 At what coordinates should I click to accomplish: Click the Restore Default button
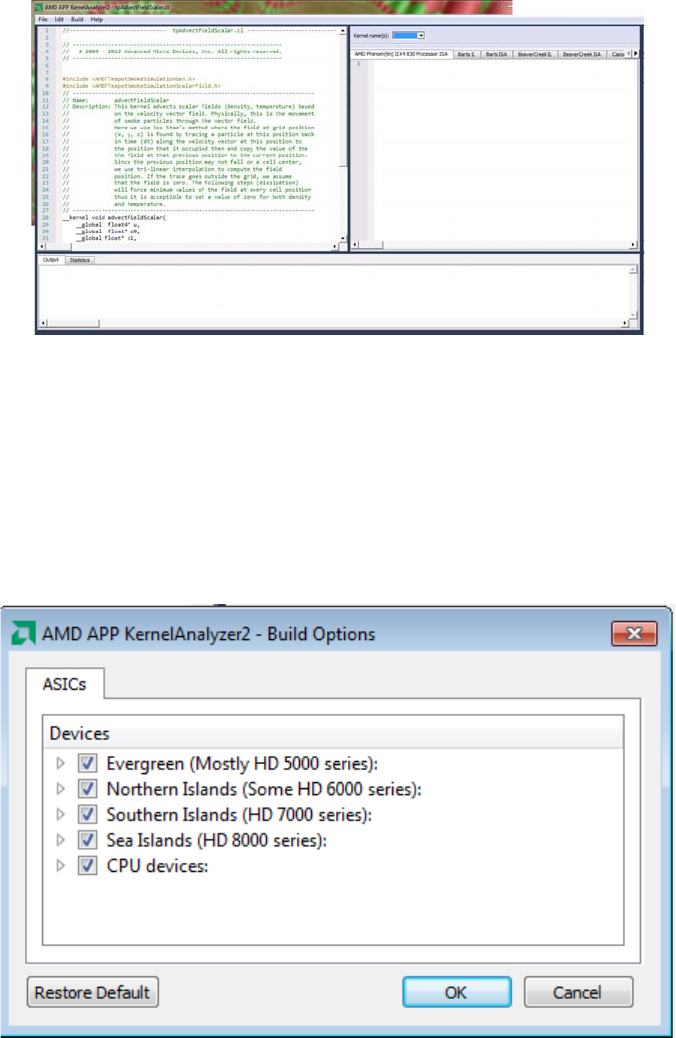click(93, 992)
